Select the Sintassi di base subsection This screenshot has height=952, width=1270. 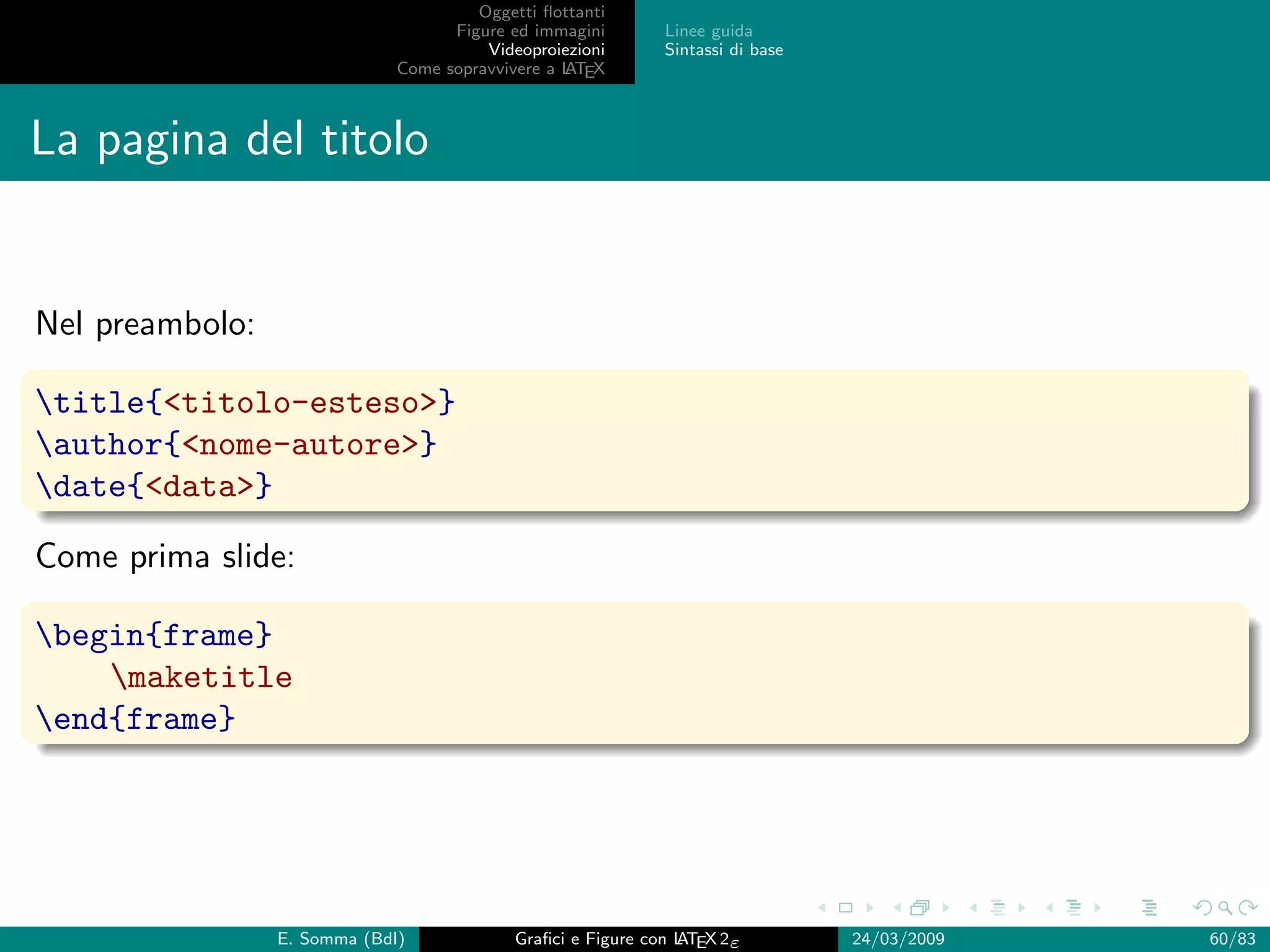click(x=724, y=50)
